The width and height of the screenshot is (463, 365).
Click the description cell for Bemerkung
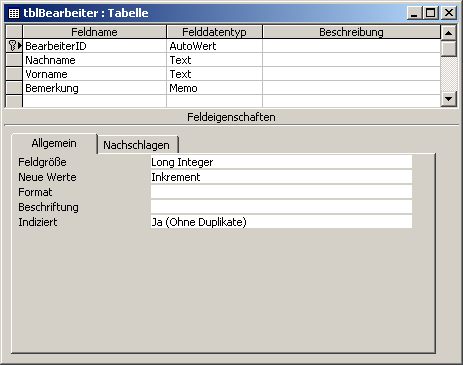point(351,88)
